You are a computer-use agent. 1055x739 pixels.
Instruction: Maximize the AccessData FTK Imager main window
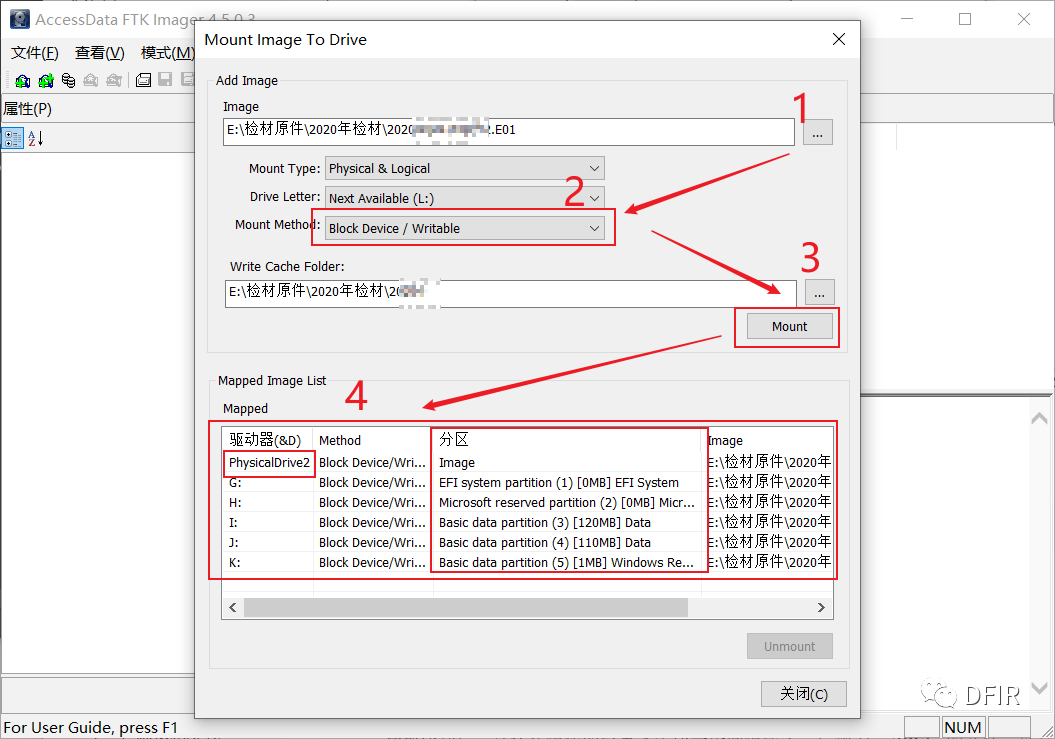pos(965,19)
